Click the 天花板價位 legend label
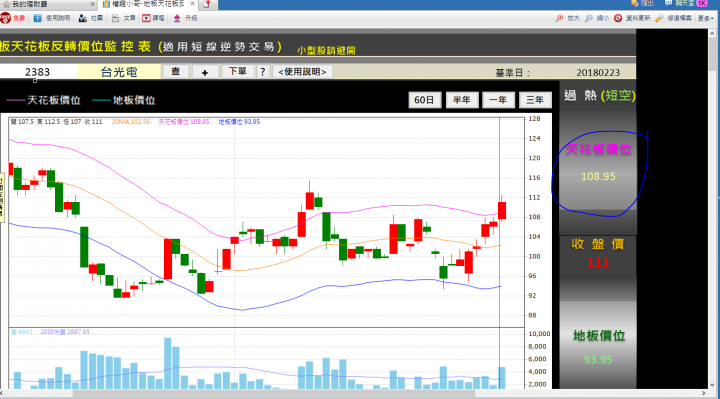Image resolution: width=720 pixels, height=399 pixels. (x=54, y=100)
